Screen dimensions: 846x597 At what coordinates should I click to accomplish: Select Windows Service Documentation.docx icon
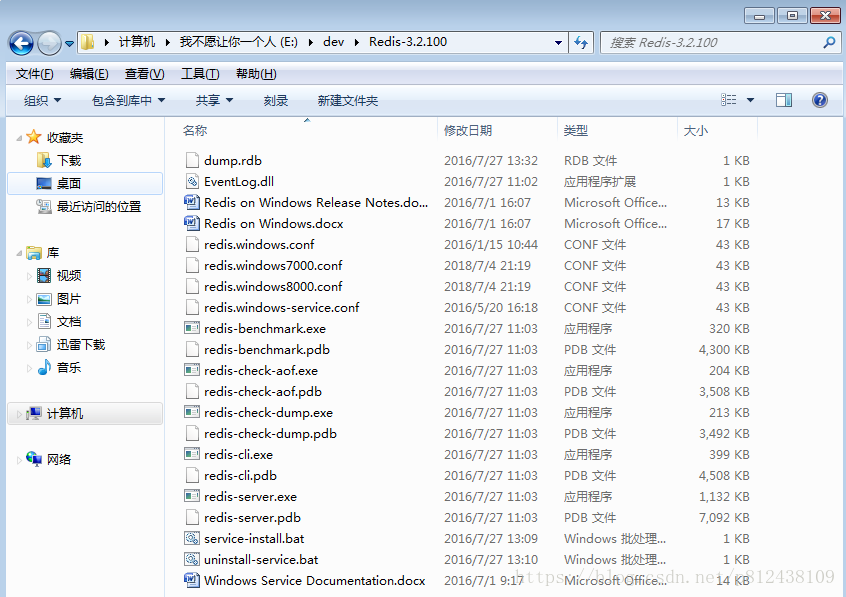point(192,580)
